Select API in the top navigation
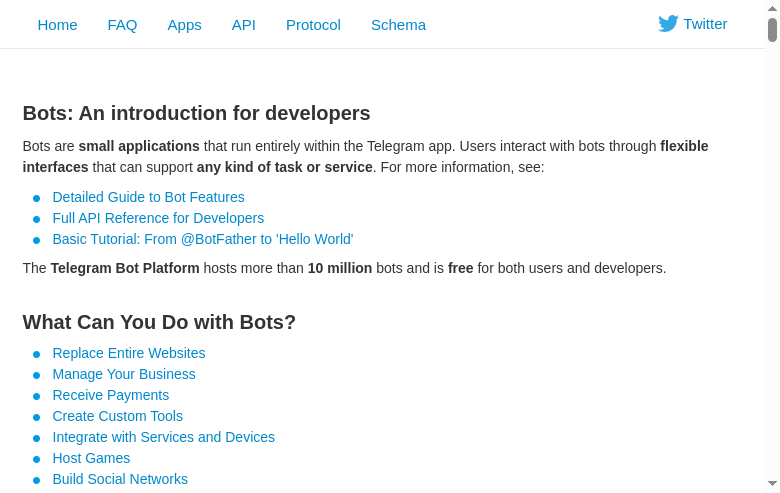This screenshot has width=780, height=493. tap(244, 25)
